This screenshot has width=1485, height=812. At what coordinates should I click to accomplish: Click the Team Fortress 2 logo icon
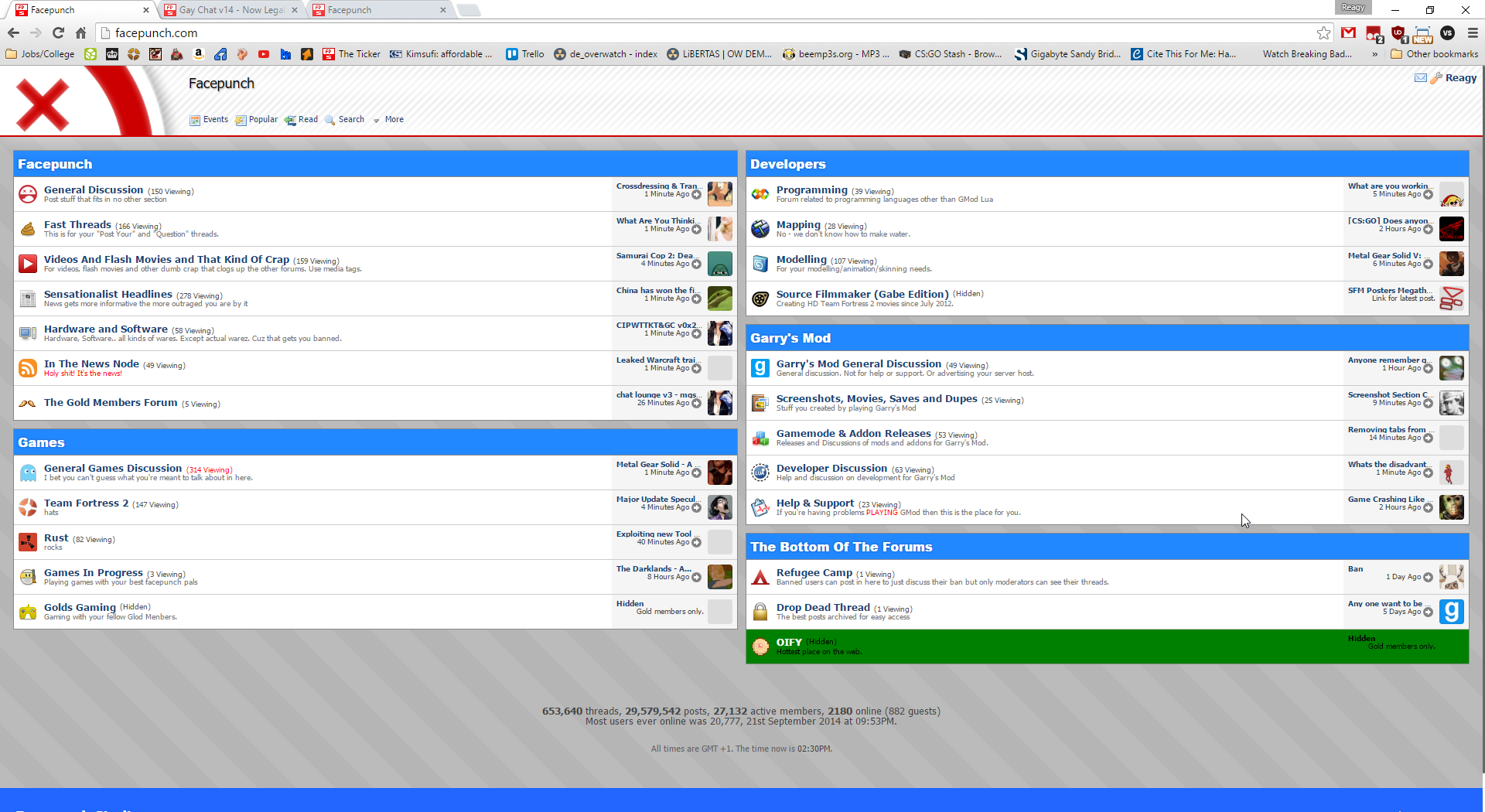coord(28,507)
